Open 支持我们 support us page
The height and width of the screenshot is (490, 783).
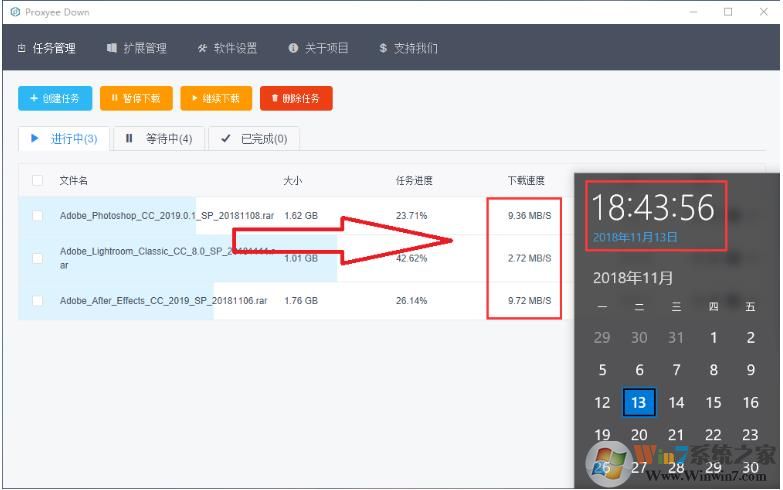[408, 48]
